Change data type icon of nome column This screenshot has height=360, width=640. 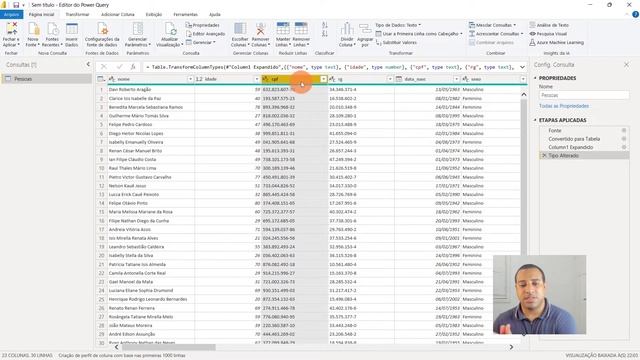112,79
